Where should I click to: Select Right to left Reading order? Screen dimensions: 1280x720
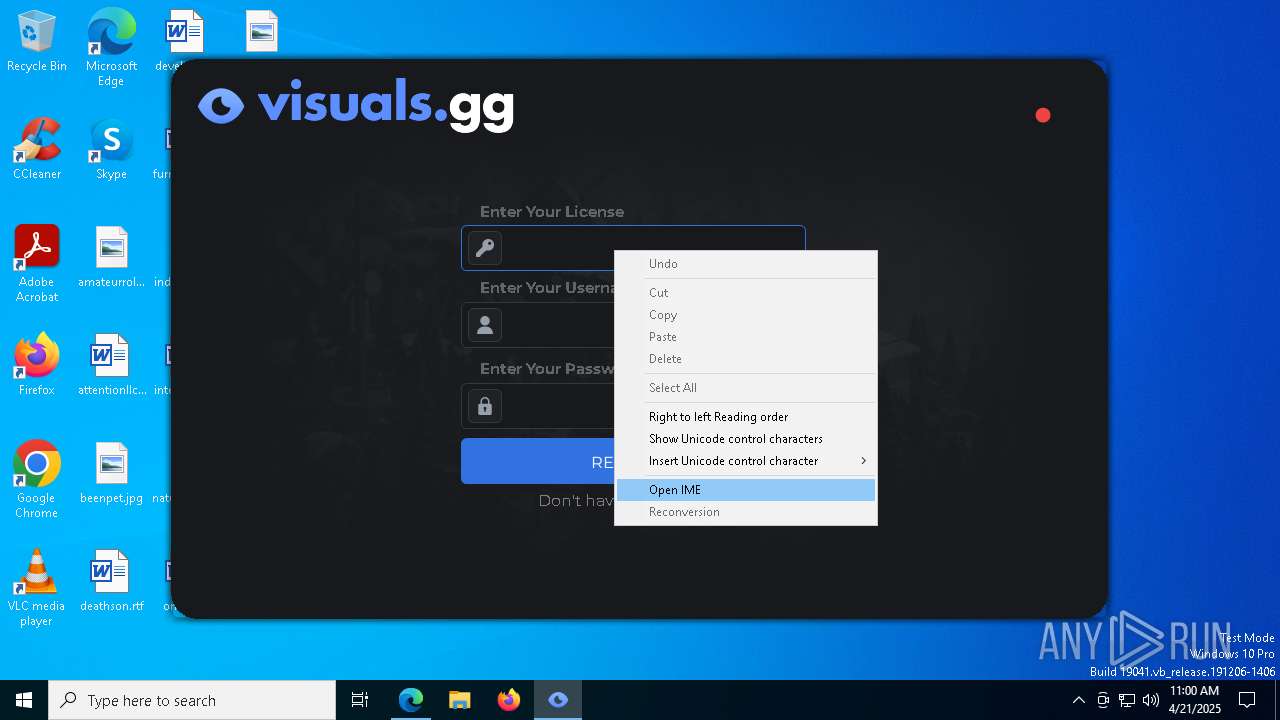click(x=746, y=417)
